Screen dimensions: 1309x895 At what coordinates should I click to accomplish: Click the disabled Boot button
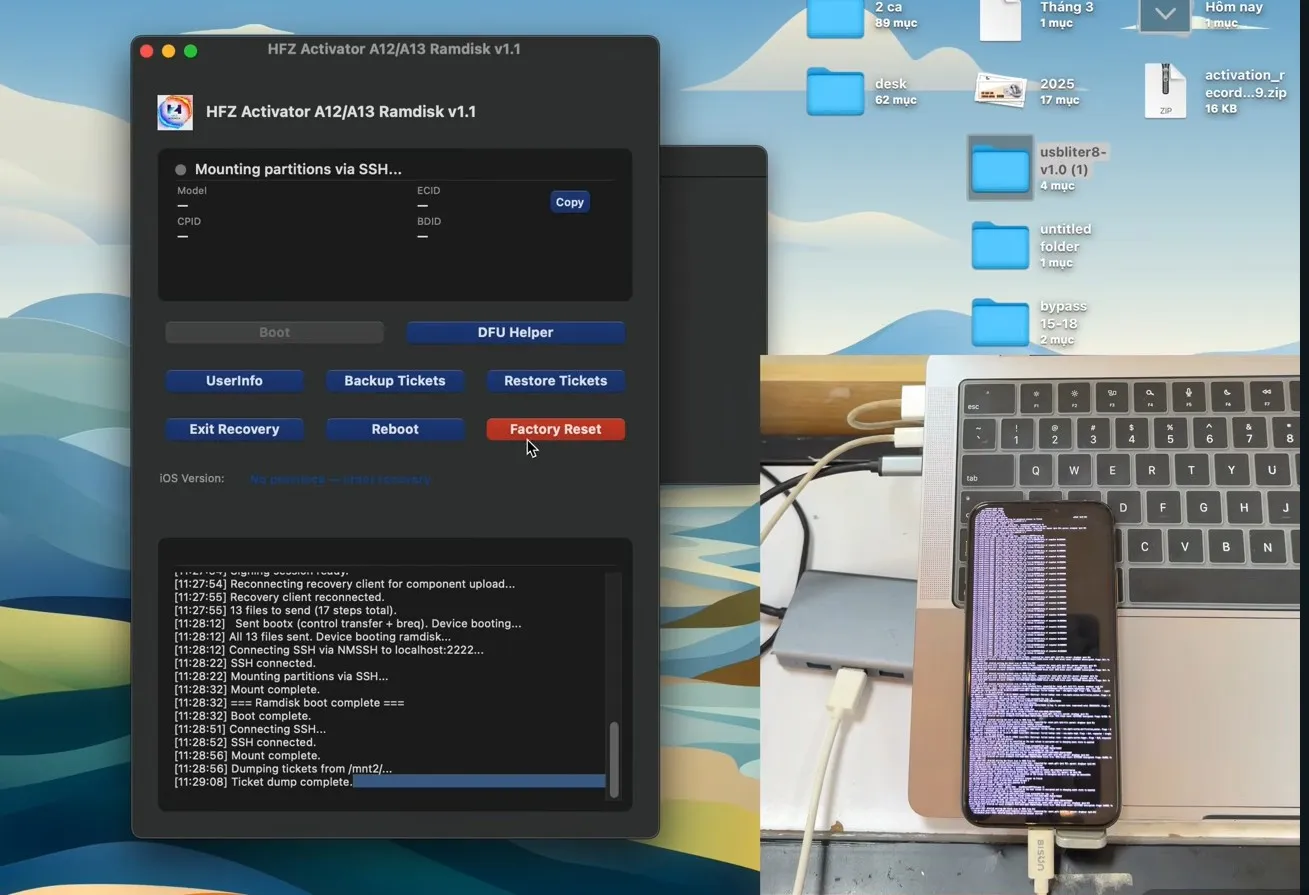coord(274,332)
